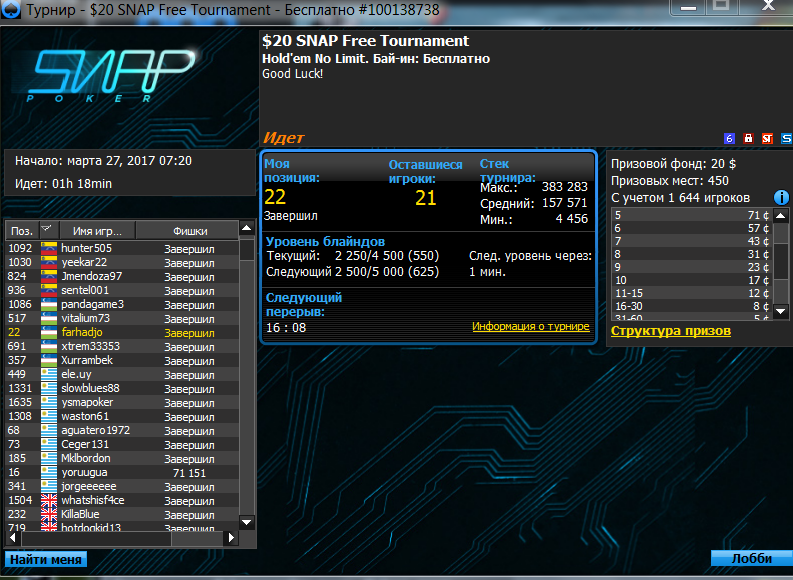Click player list scroll-down arrow
This screenshot has width=793, height=580.
(246, 522)
